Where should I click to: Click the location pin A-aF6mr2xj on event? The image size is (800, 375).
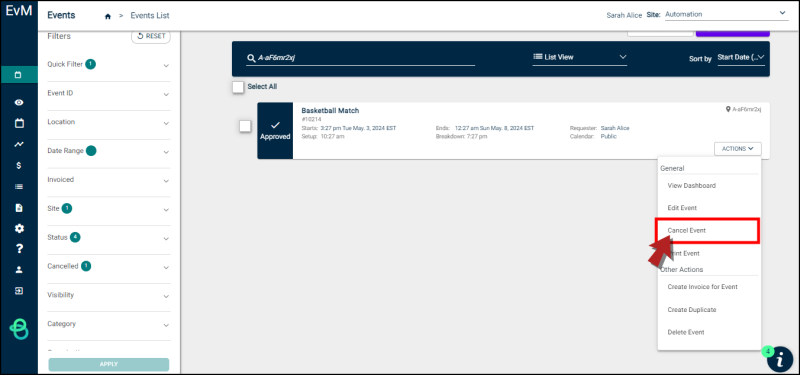click(x=743, y=109)
